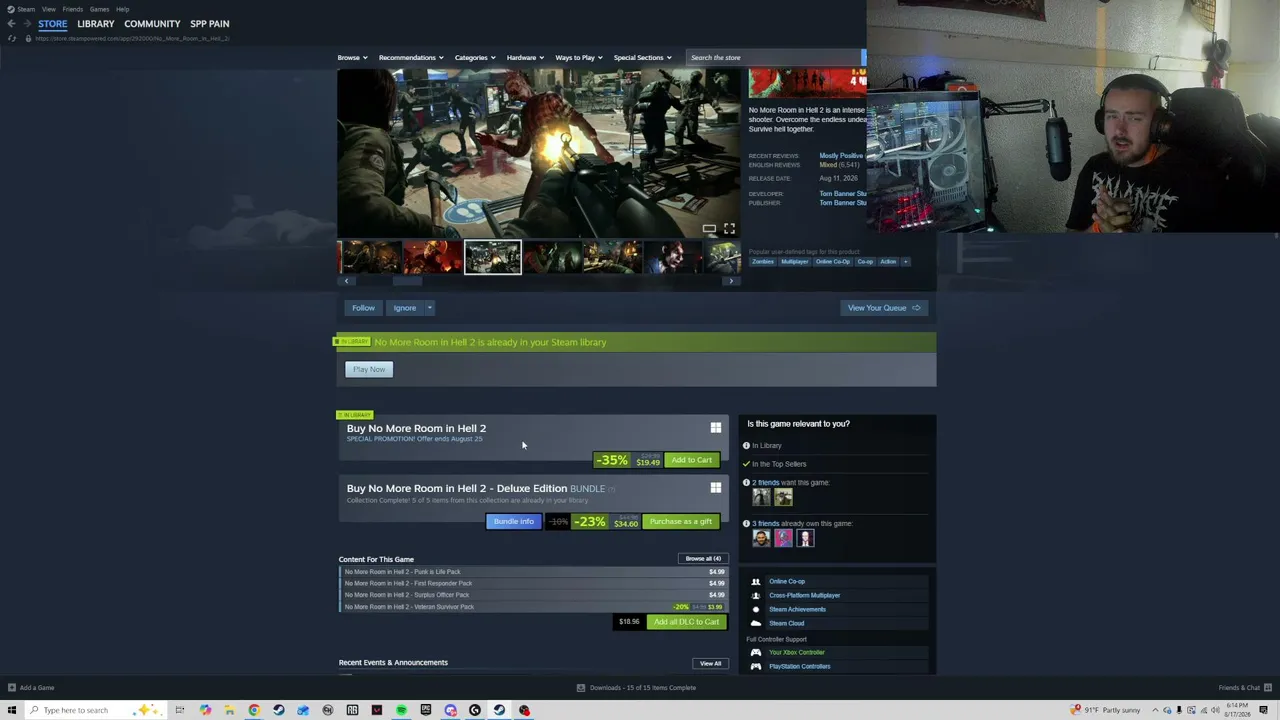Open the Steam Achievements feature link
The width and height of the screenshot is (1280, 720).
click(x=797, y=609)
